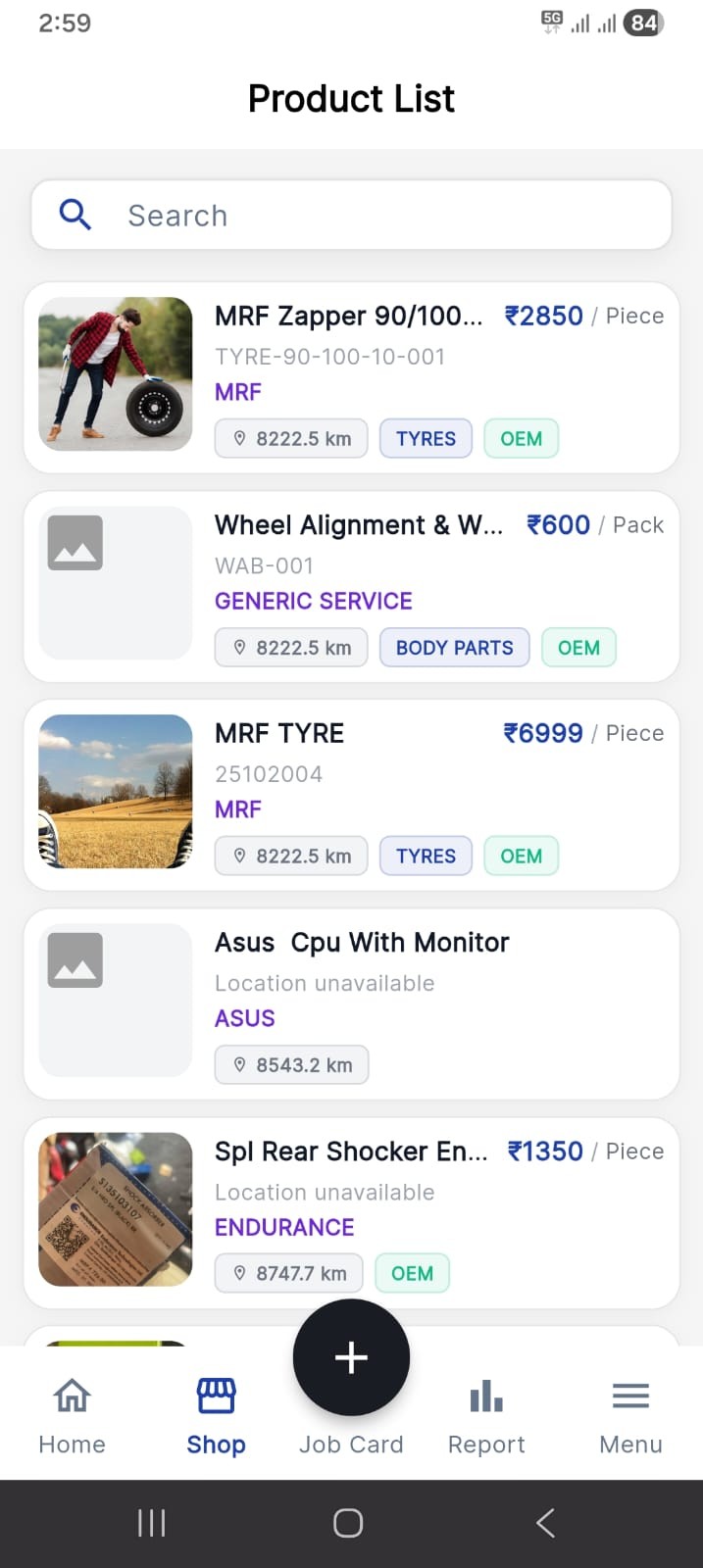
Task: Tap the Android back navigation arrow
Action: [x=546, y=1523]
